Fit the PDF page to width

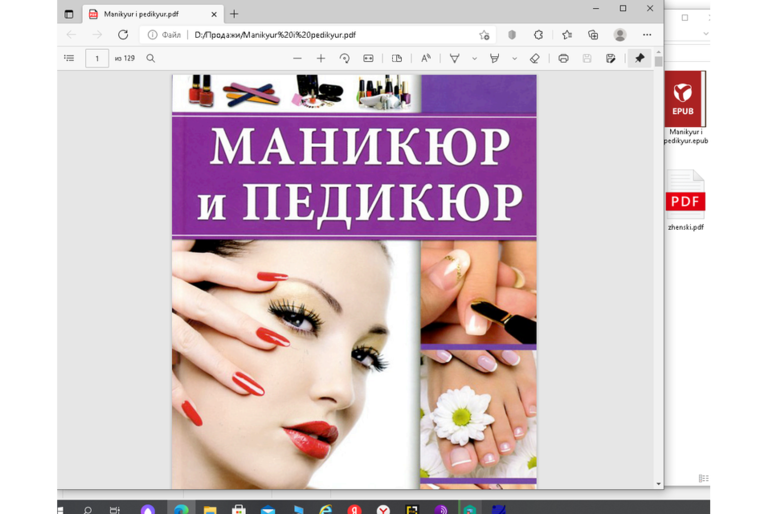368,58
